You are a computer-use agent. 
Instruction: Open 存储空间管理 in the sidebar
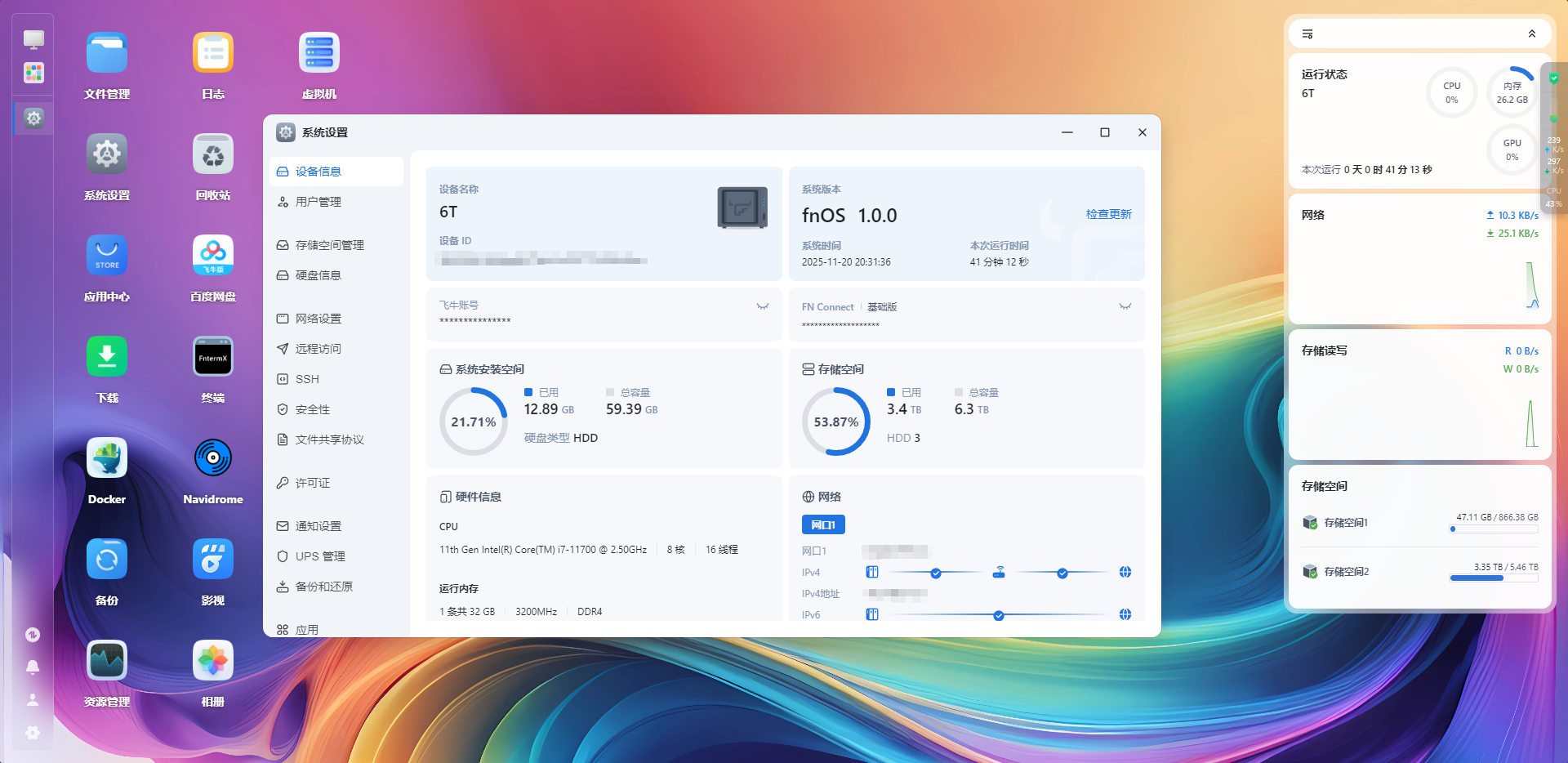[336, 245]
